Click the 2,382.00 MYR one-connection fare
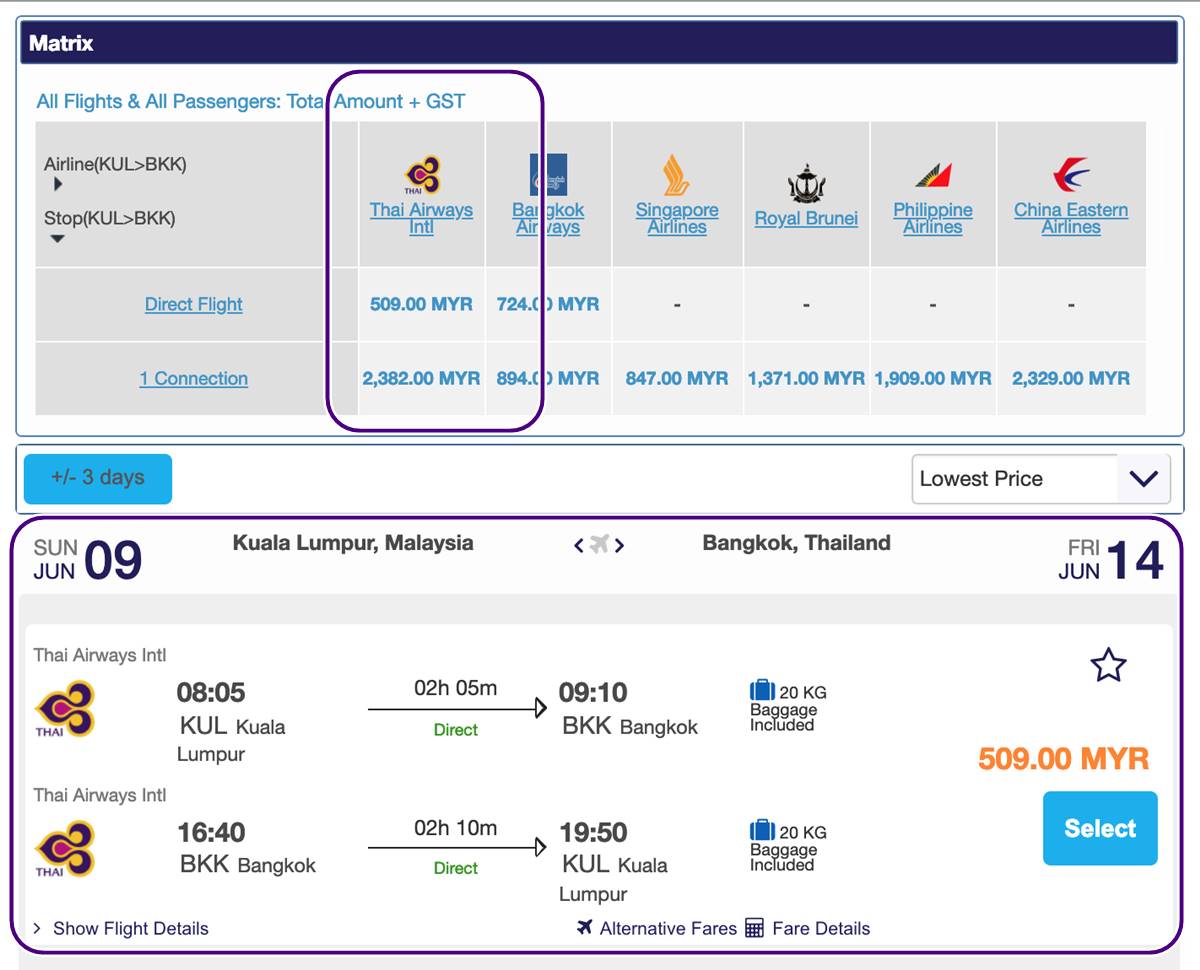1200x970 pixels. (x=421, y=378)
